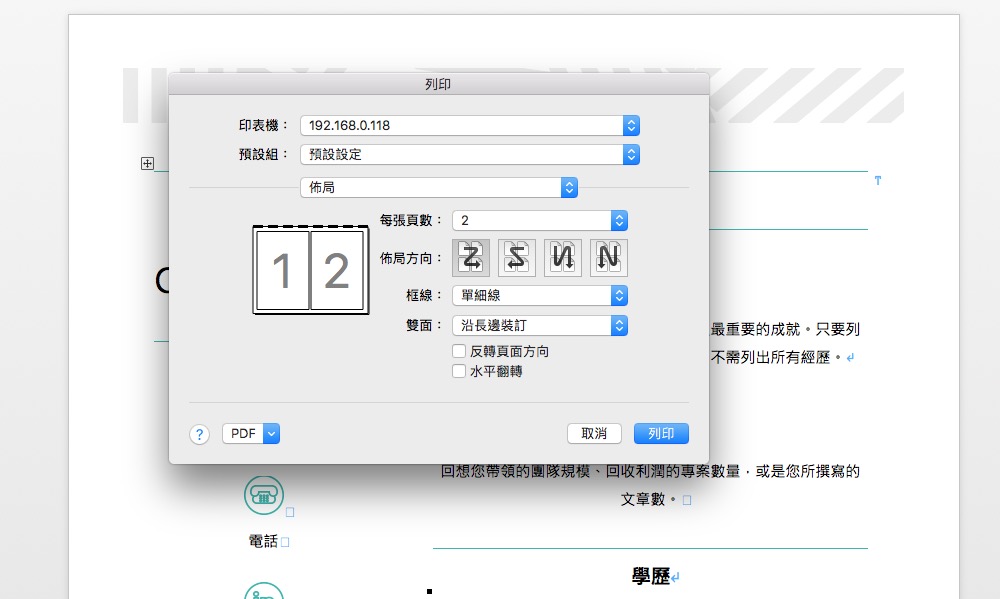Click the 1|2 page layout preview
Screen dimensions: 1000x599
click(x=310, y=270)
